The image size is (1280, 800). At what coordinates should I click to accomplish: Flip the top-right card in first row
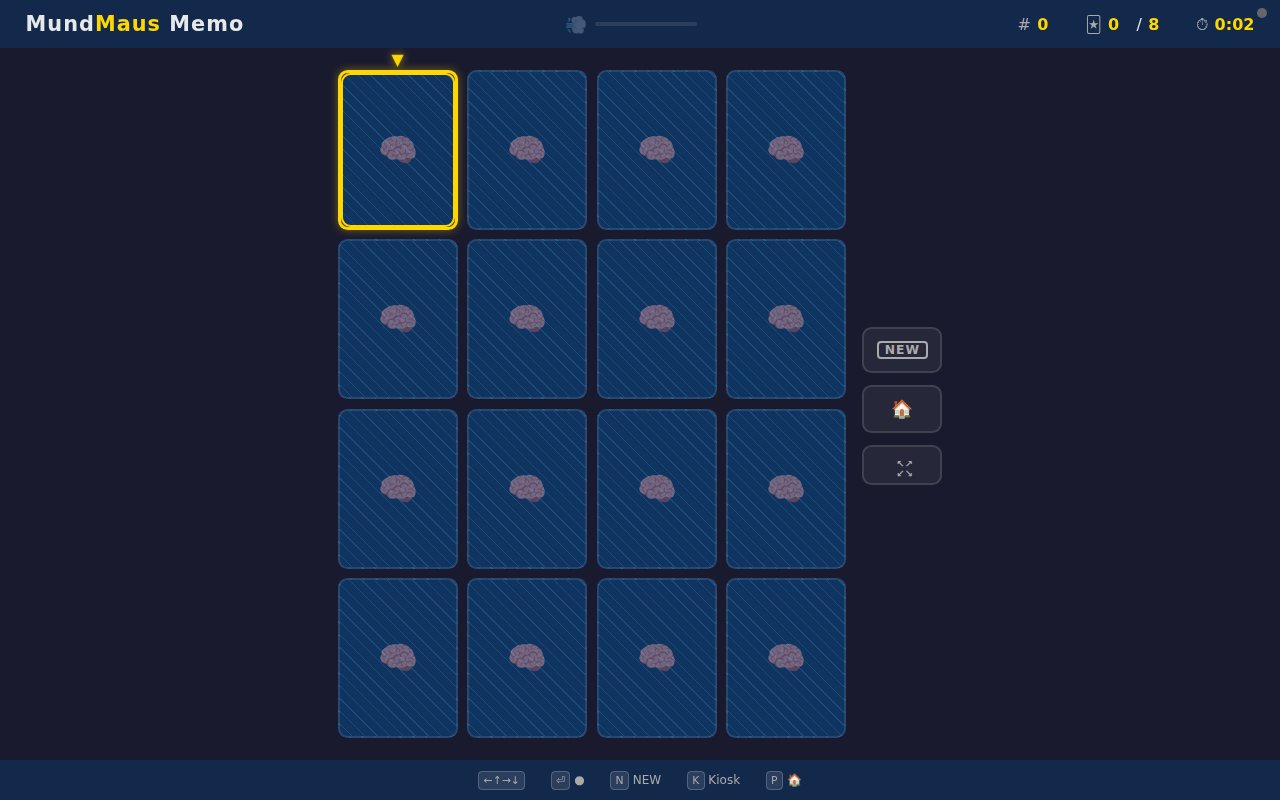coord(786,150)
